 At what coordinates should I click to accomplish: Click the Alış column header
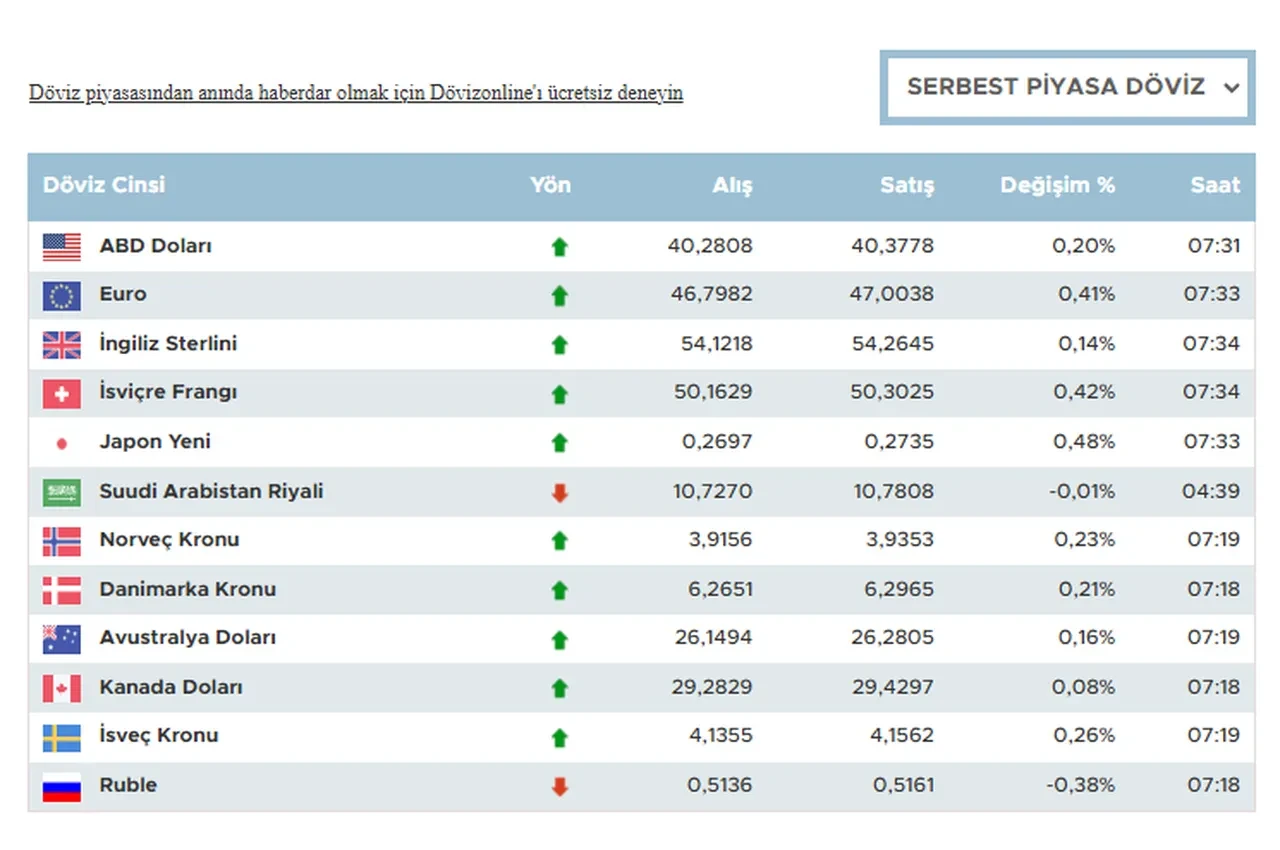(x=732, y=185)
